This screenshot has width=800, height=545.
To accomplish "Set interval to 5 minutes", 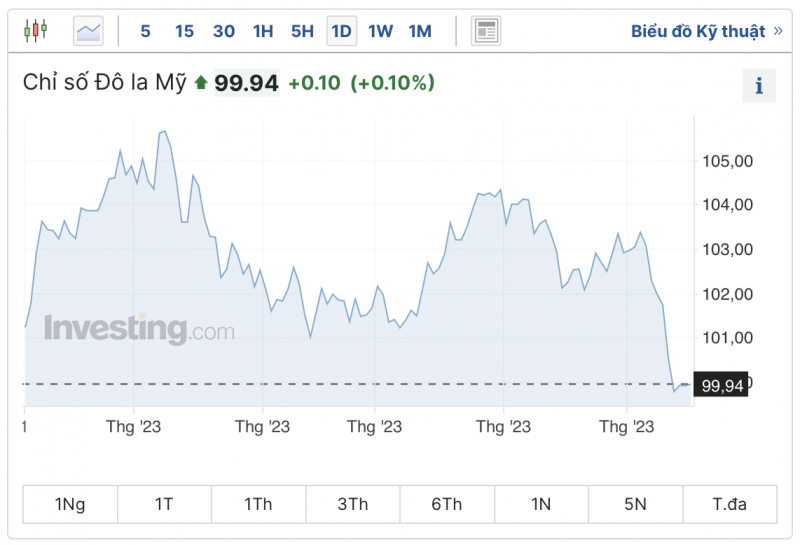I will [145, 31].
